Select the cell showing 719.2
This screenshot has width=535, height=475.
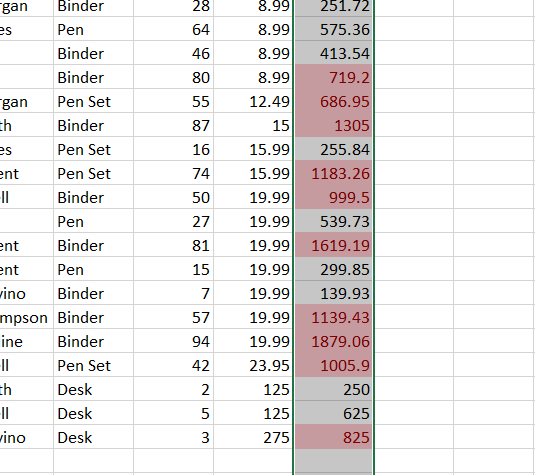coord(333,77)
